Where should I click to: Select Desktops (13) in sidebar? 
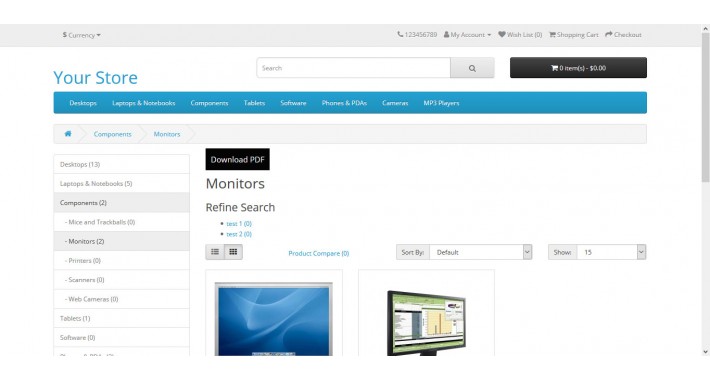pos(121,164)
